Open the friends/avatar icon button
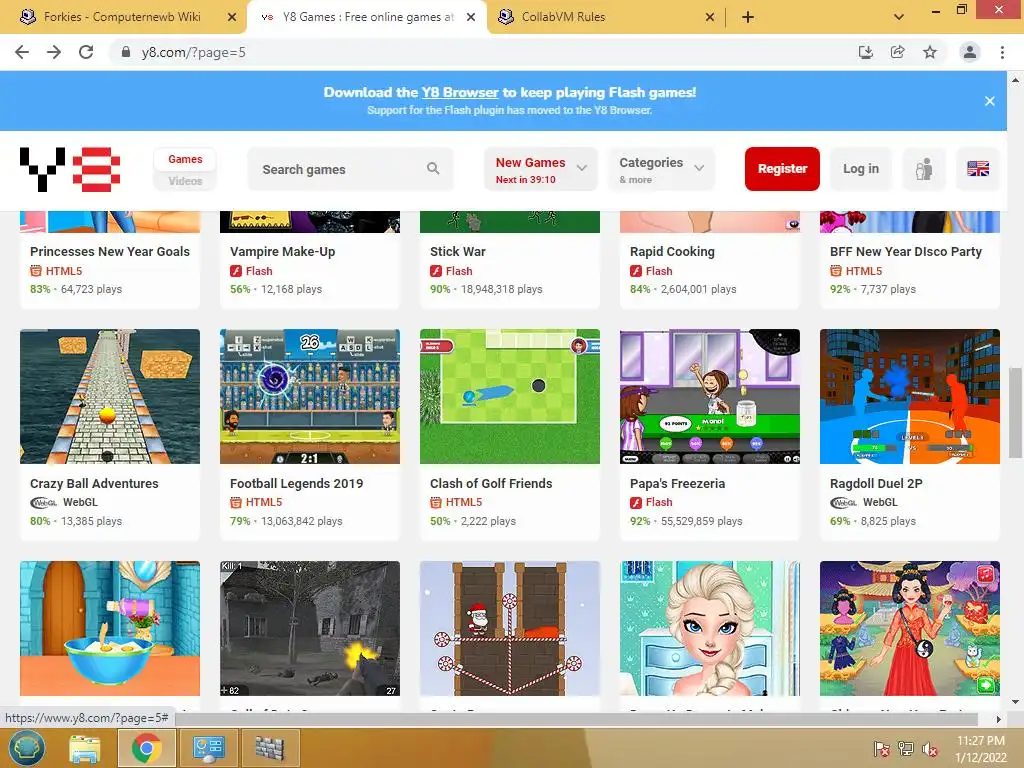 pyautogui.click(x=923, y=169)
